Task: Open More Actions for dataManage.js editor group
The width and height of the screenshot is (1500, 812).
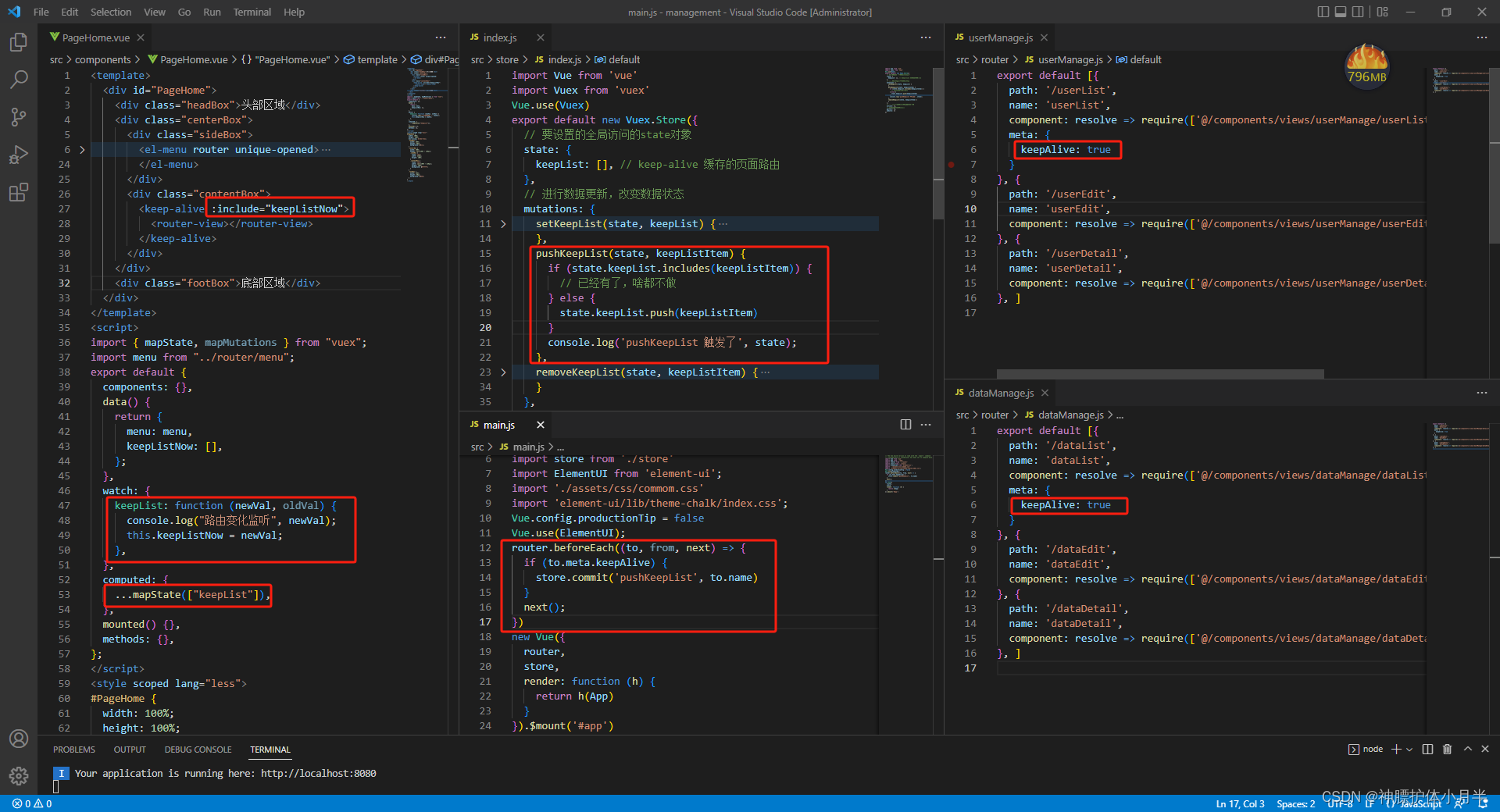Action: 1482,393
